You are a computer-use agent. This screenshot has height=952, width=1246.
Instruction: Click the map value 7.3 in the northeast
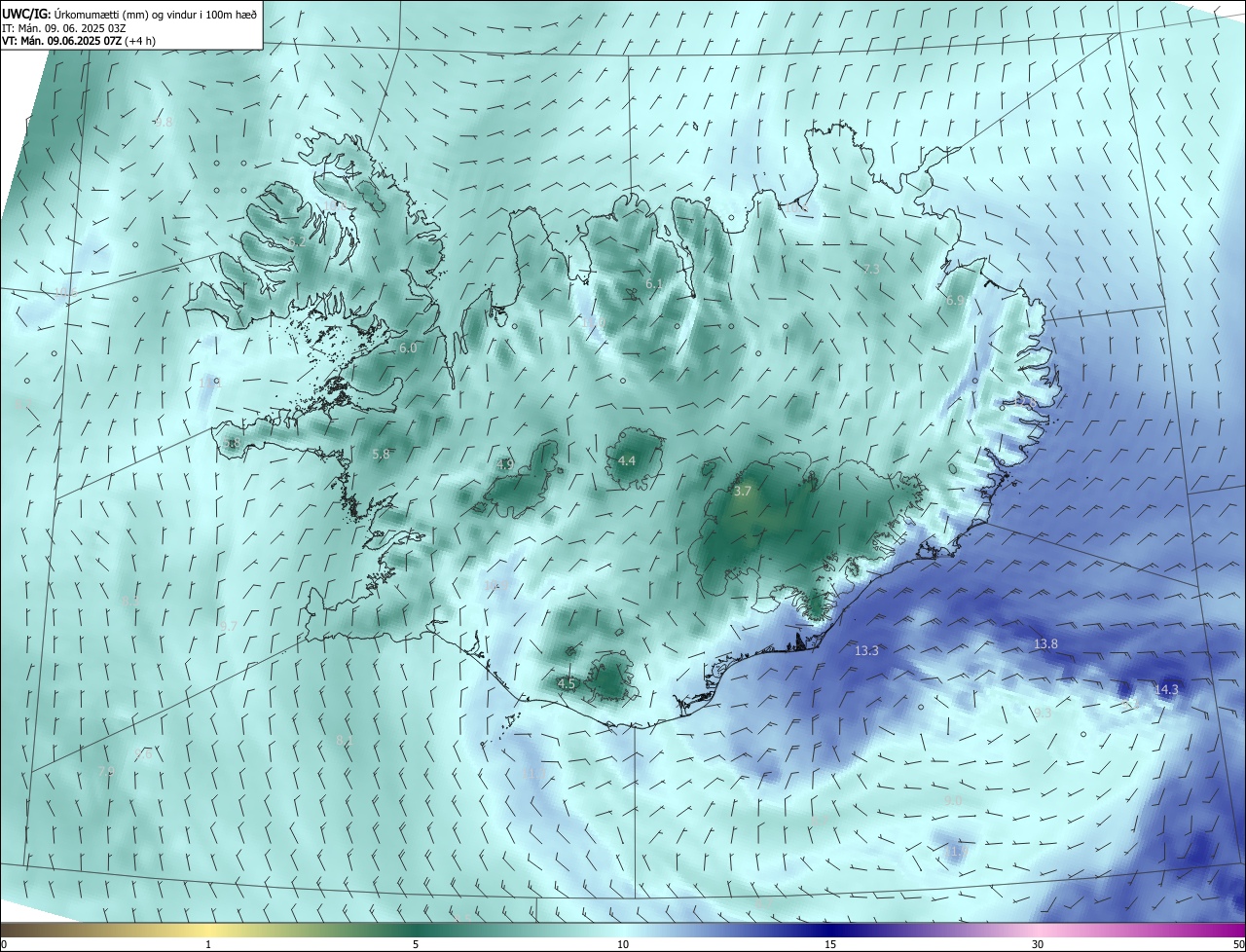tap(871, 270)
